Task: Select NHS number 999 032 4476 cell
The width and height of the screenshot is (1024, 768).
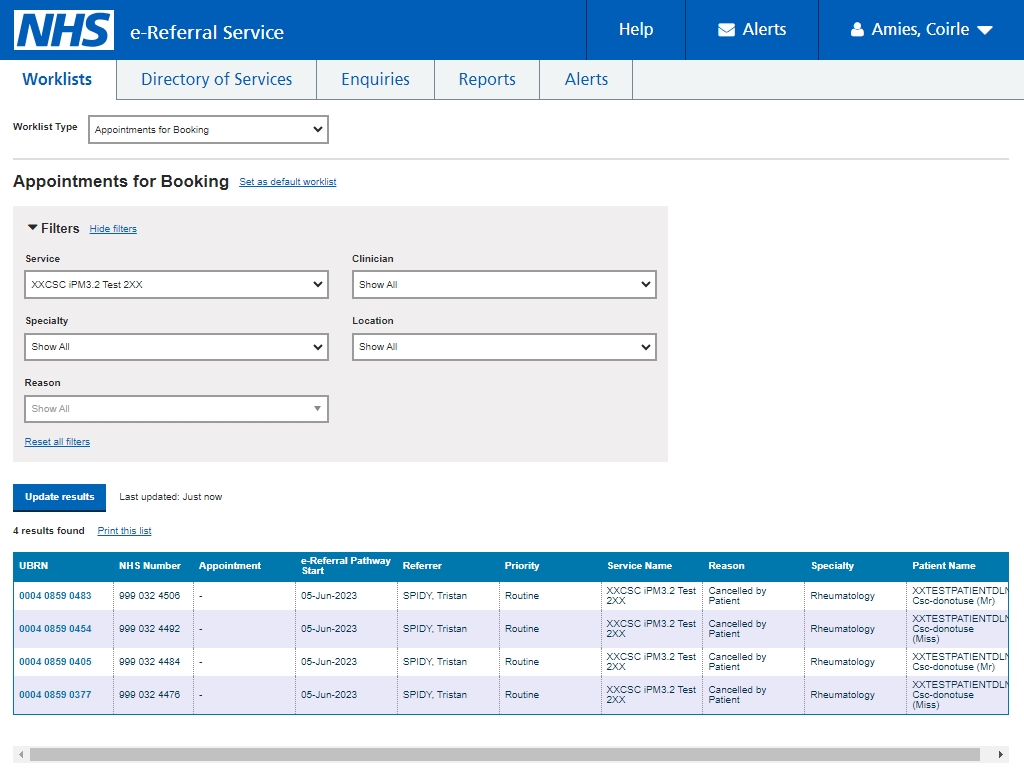Action: (x=153, y=695)
